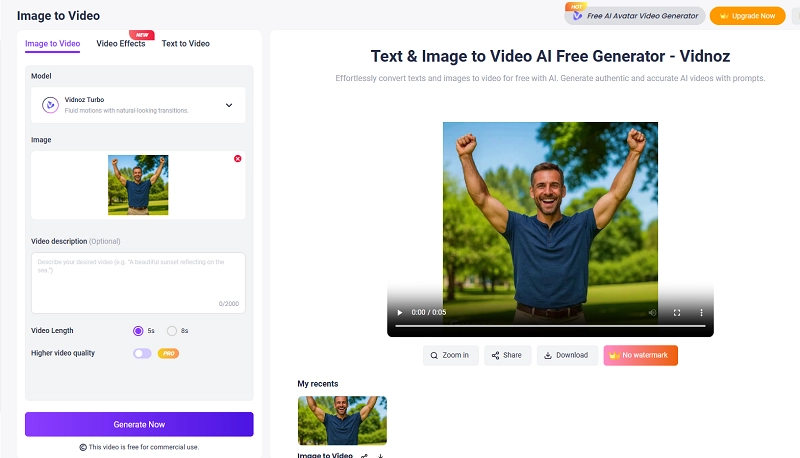
Task: Switch to the Video Effects tab
Action: tap(121, 44)
